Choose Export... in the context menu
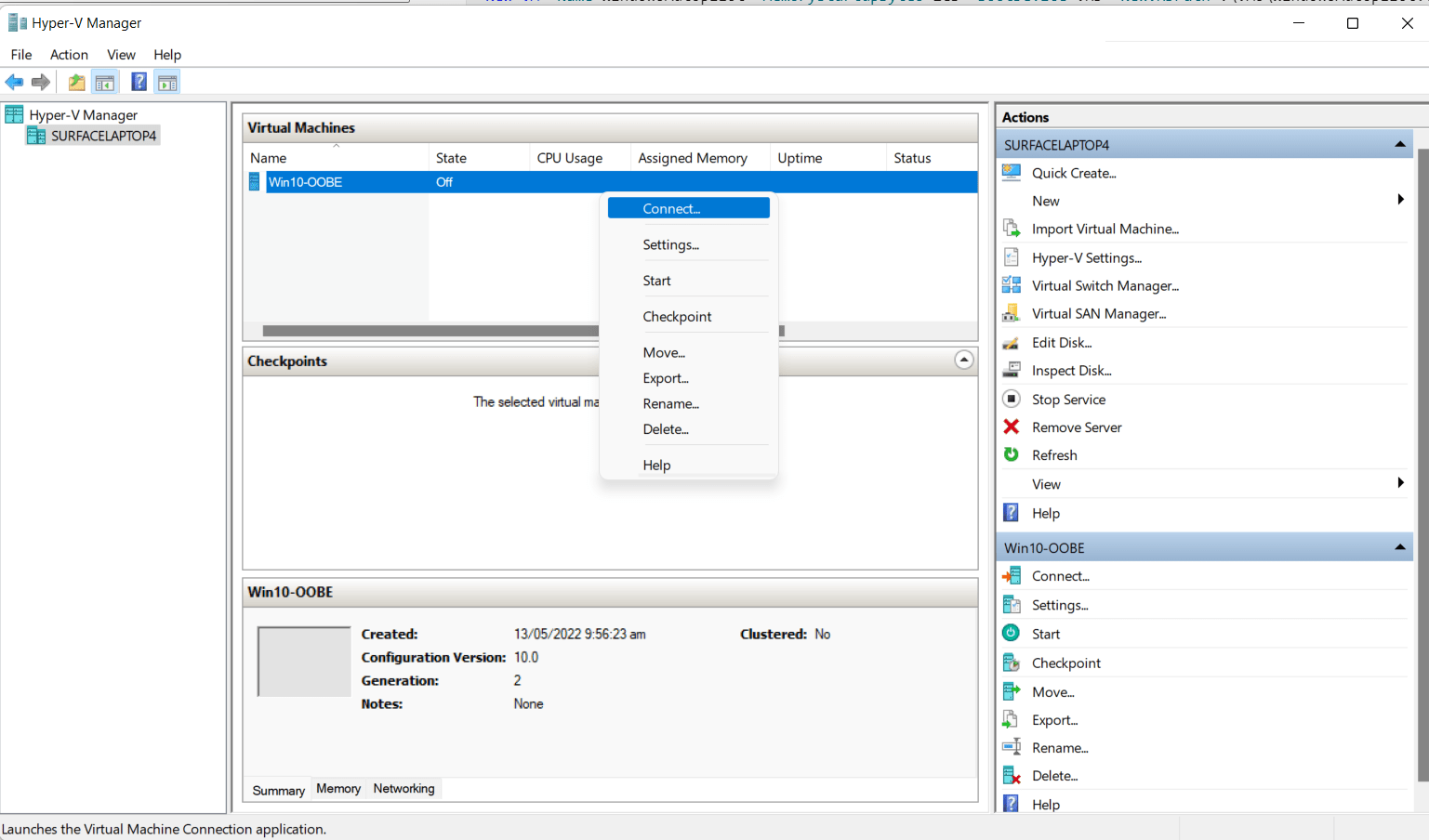Viewport: 1429px width, 840px height. pos(689,378)
